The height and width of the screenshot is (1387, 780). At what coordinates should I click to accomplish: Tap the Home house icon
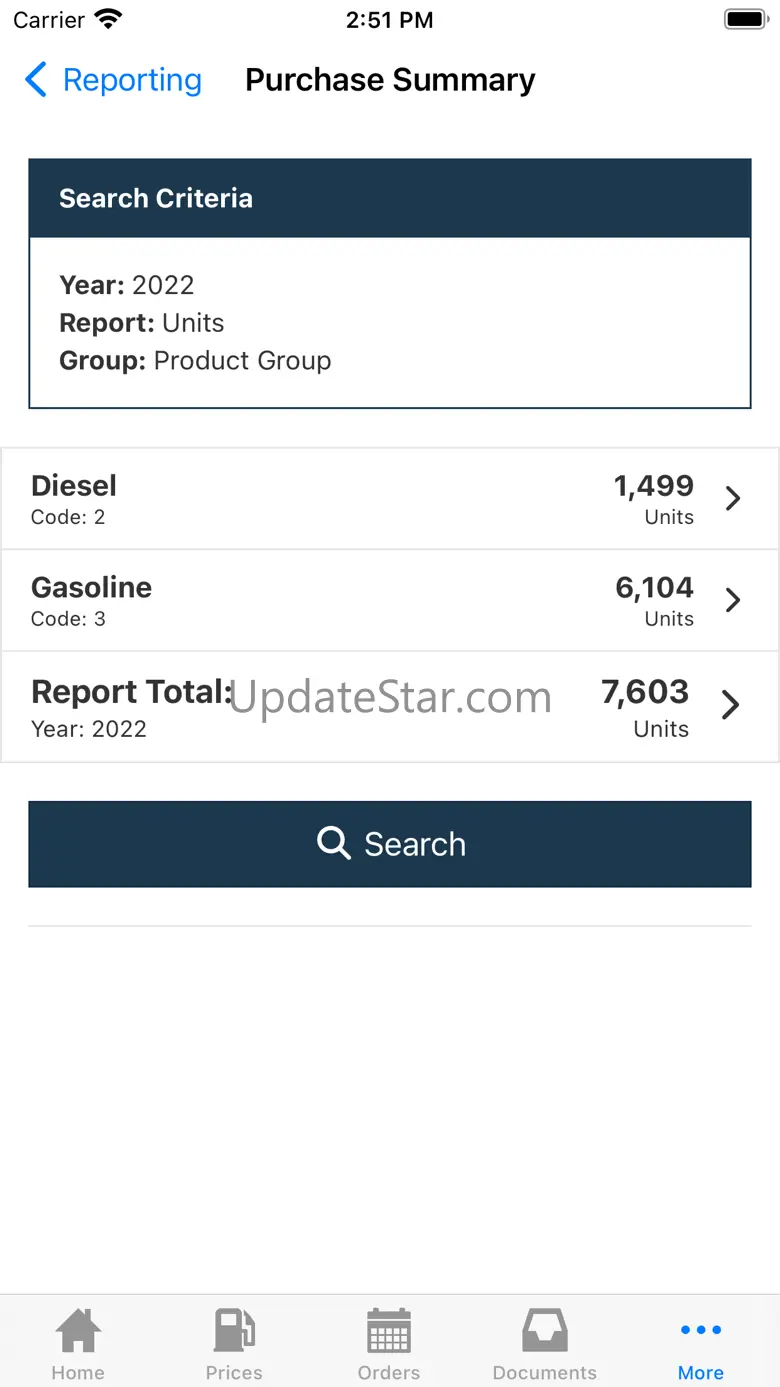78,1331
